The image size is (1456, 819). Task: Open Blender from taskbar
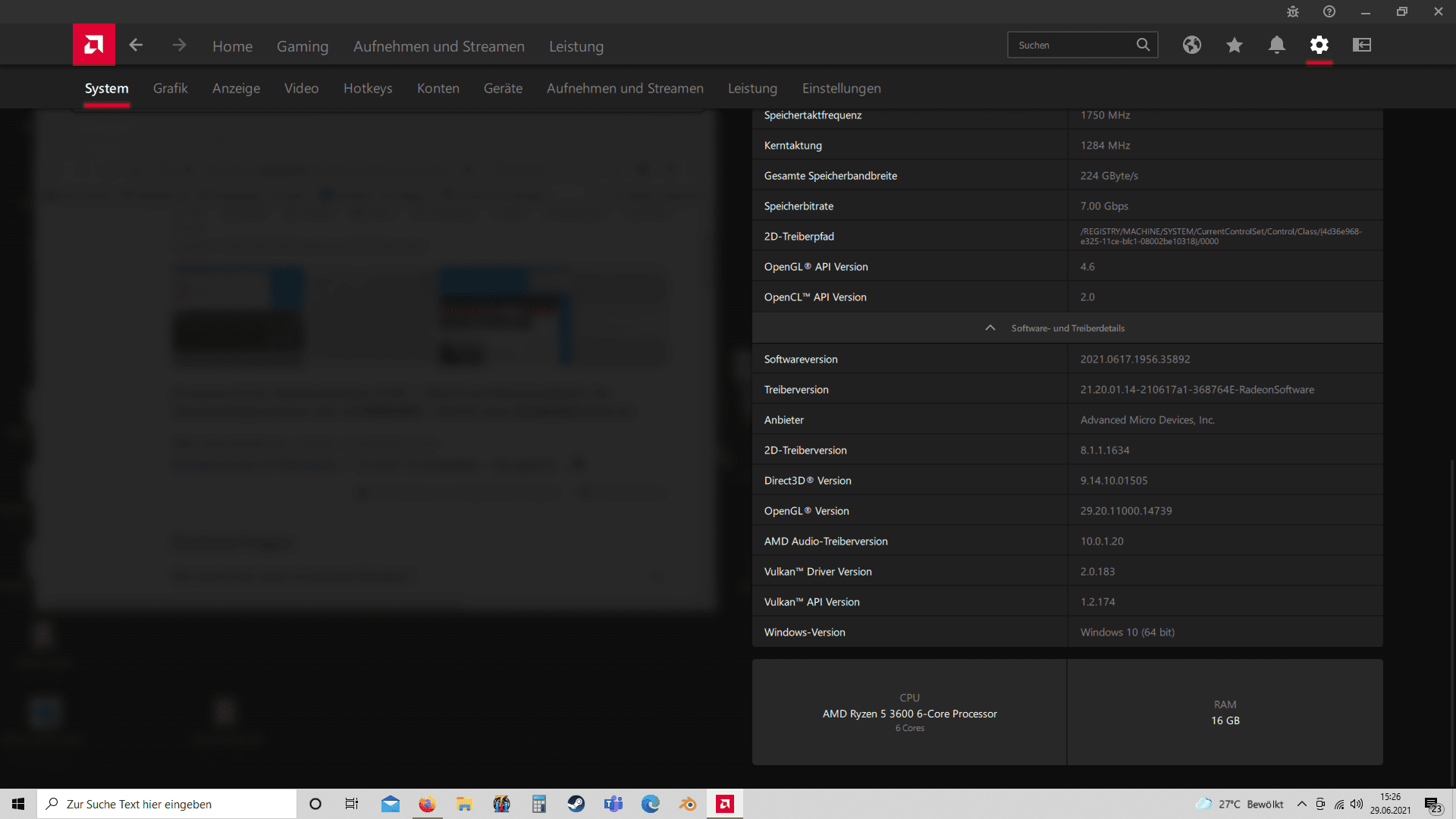click(688, 804)
